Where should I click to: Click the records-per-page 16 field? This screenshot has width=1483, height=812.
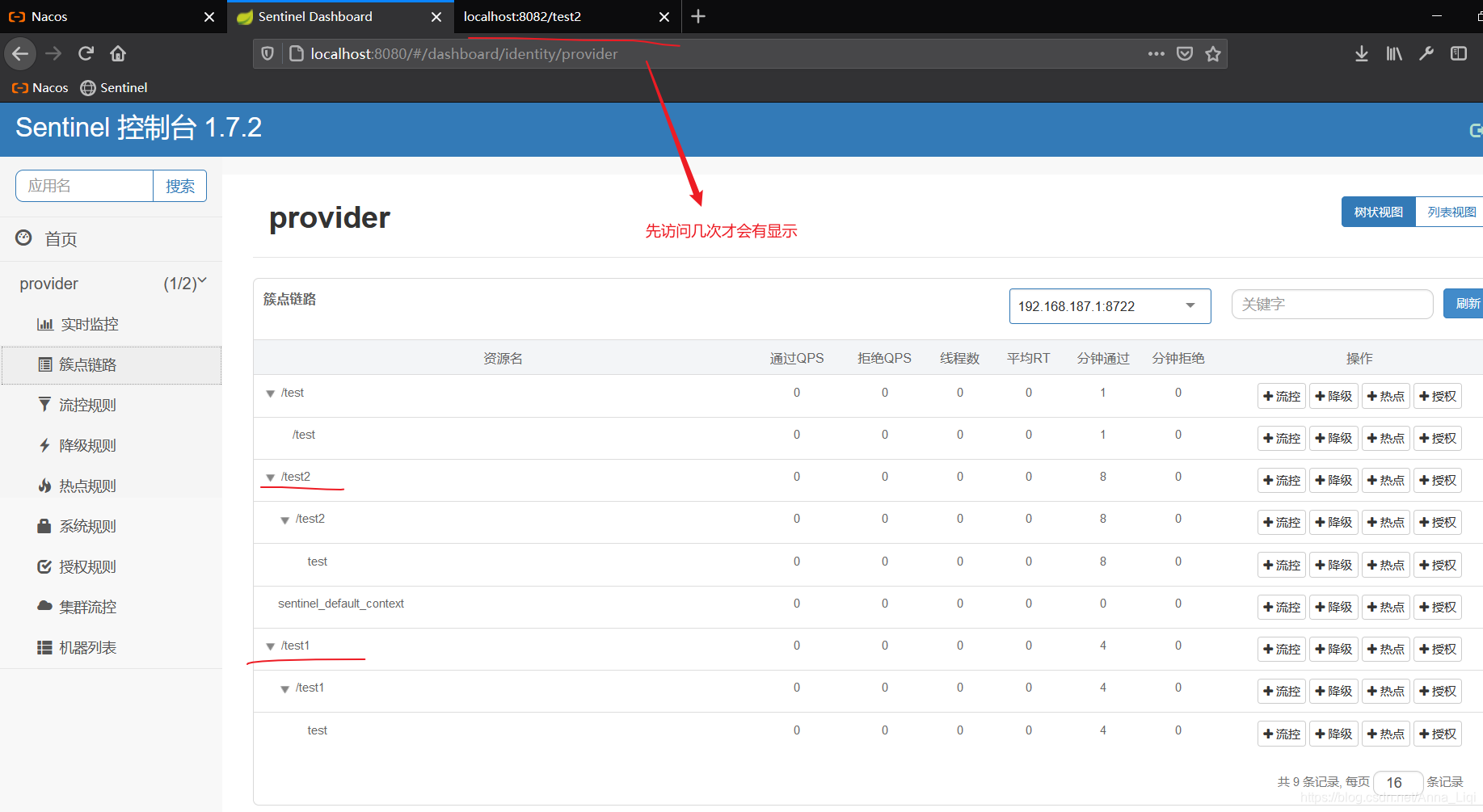tap(1398, 782)
